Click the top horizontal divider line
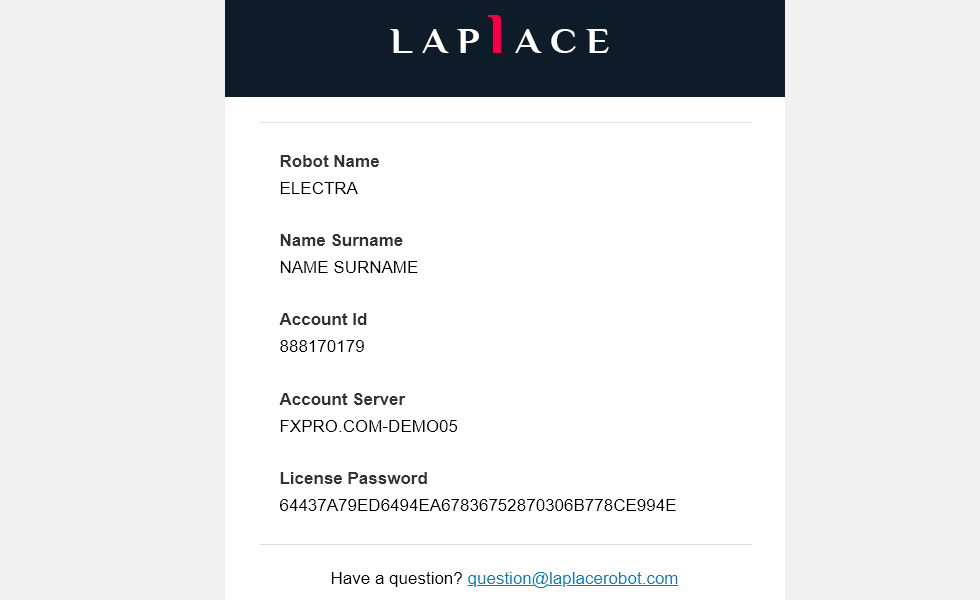The image size is (980, 600). [x=506, y=122]
